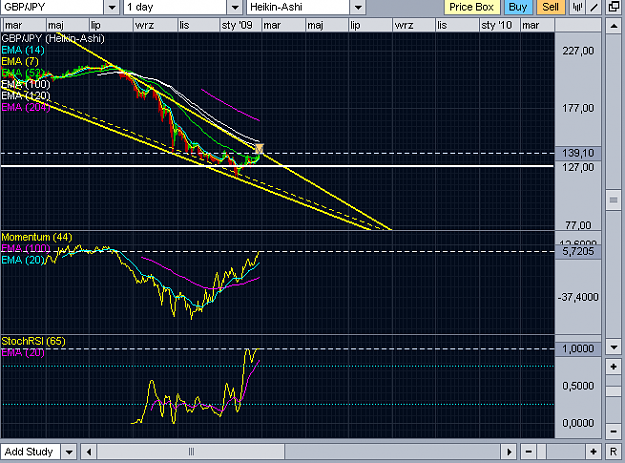This screenshot has height=463, width=625.
Task: Click the GBP/JPY (Heikin-Ashi) chart title
Action: (53, 39)
